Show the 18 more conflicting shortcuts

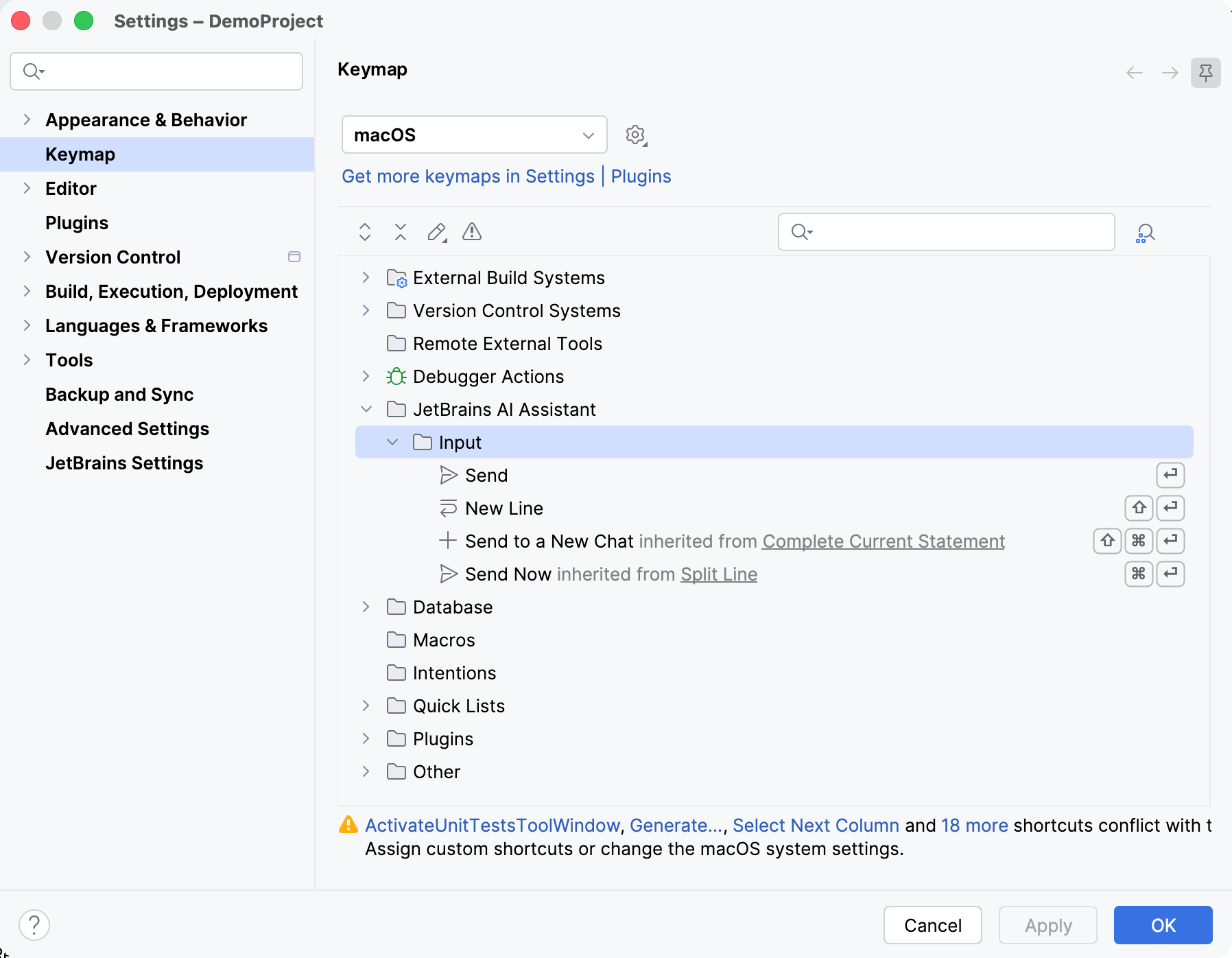[x=974, y=826]
